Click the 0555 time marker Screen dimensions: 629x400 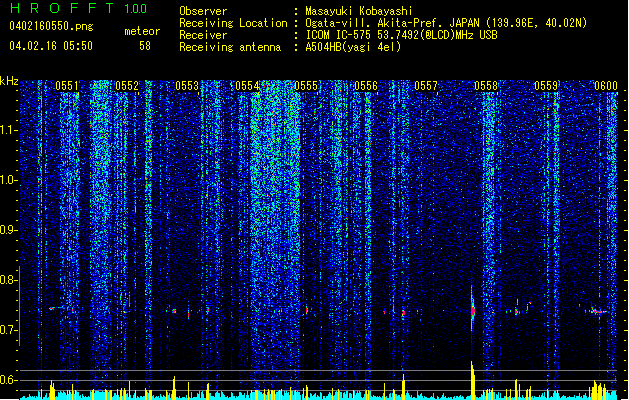point(306,86)
